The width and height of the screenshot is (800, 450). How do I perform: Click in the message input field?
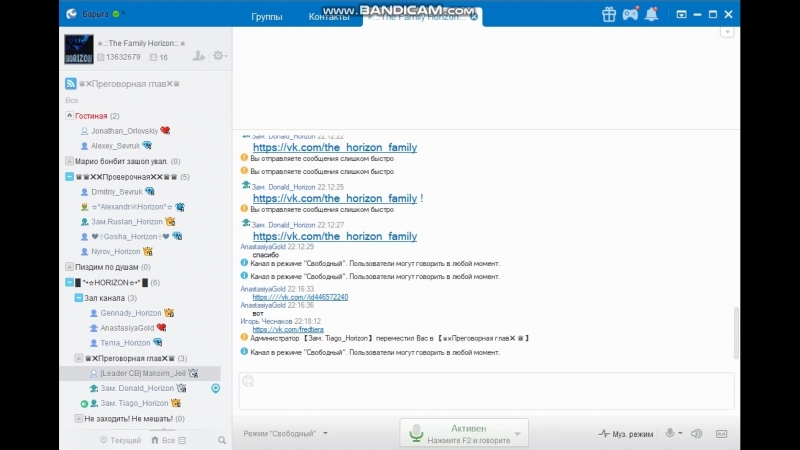click(487, 391)
